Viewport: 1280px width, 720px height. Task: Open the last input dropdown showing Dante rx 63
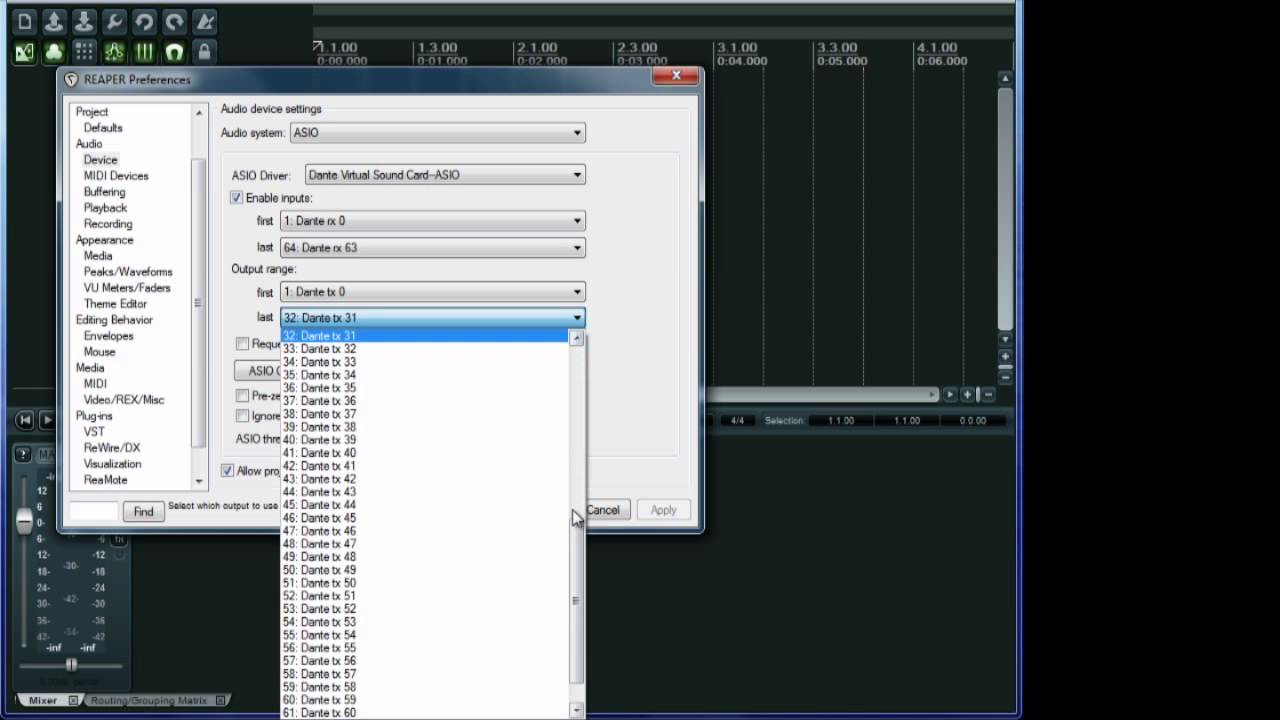432,248
